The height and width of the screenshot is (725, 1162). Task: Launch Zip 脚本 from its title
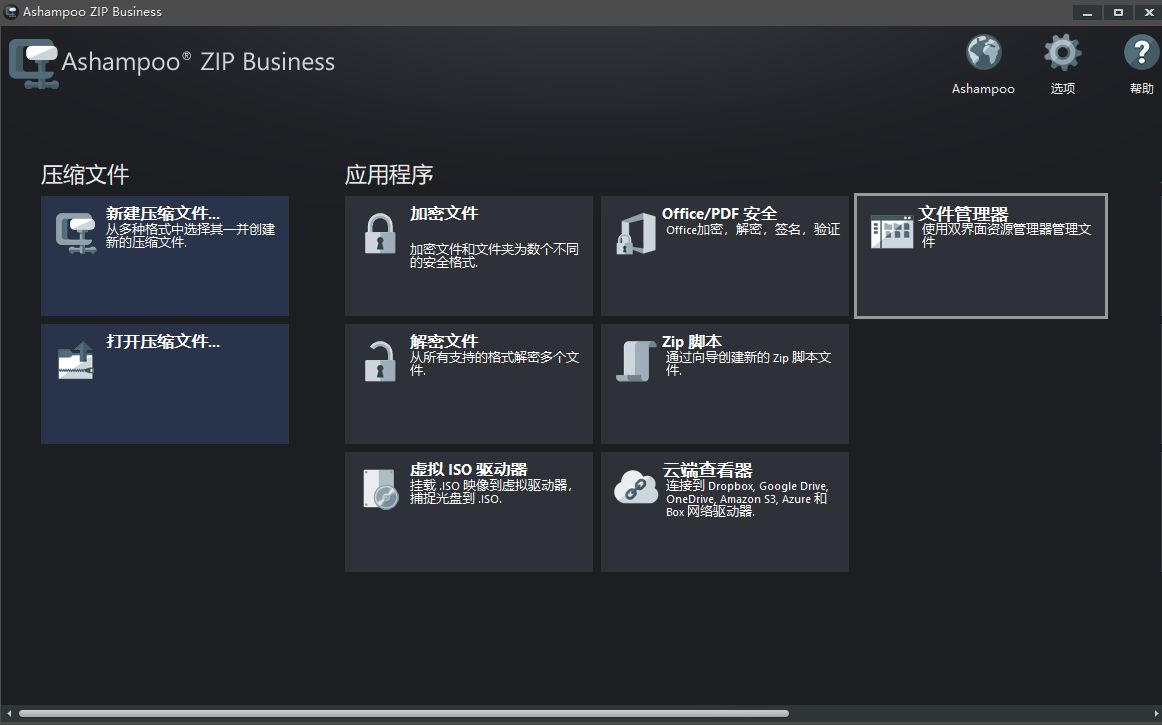tap(691, 342)
